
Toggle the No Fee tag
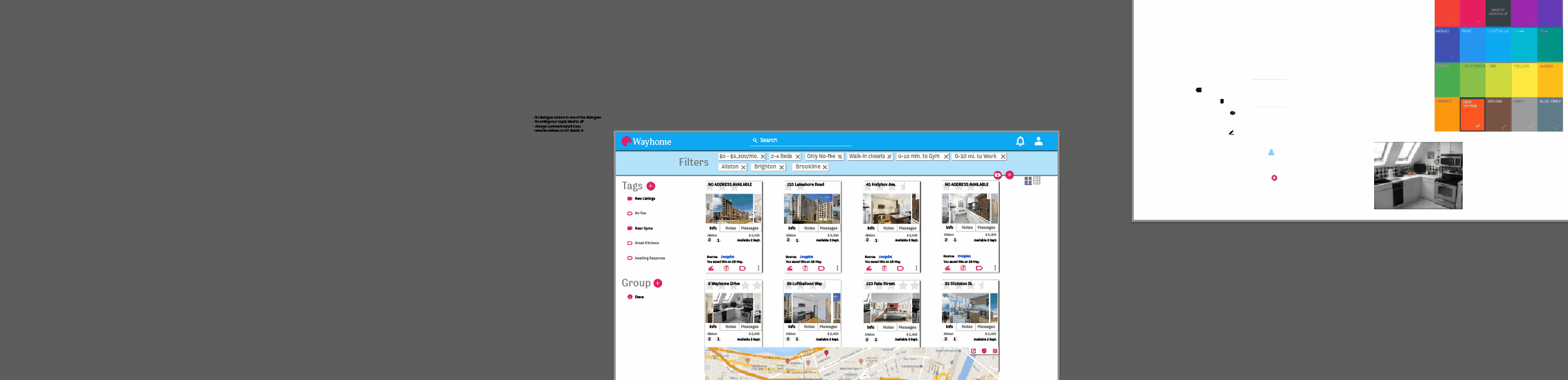point(637,214)
